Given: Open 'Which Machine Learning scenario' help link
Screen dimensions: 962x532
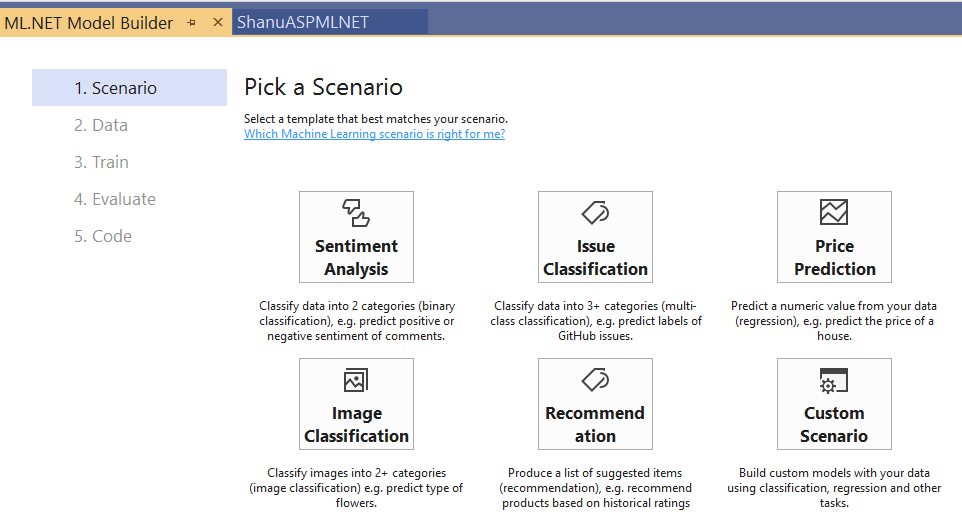Looking at the screenshot, I should (374, 134).
